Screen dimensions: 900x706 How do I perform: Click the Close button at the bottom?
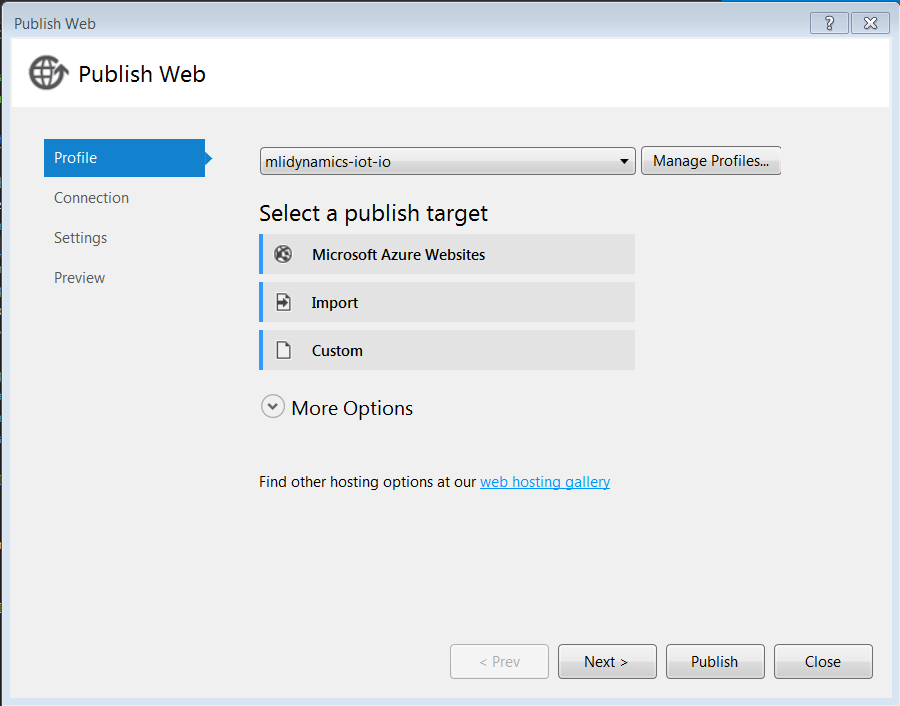click(x=823, y=662)
